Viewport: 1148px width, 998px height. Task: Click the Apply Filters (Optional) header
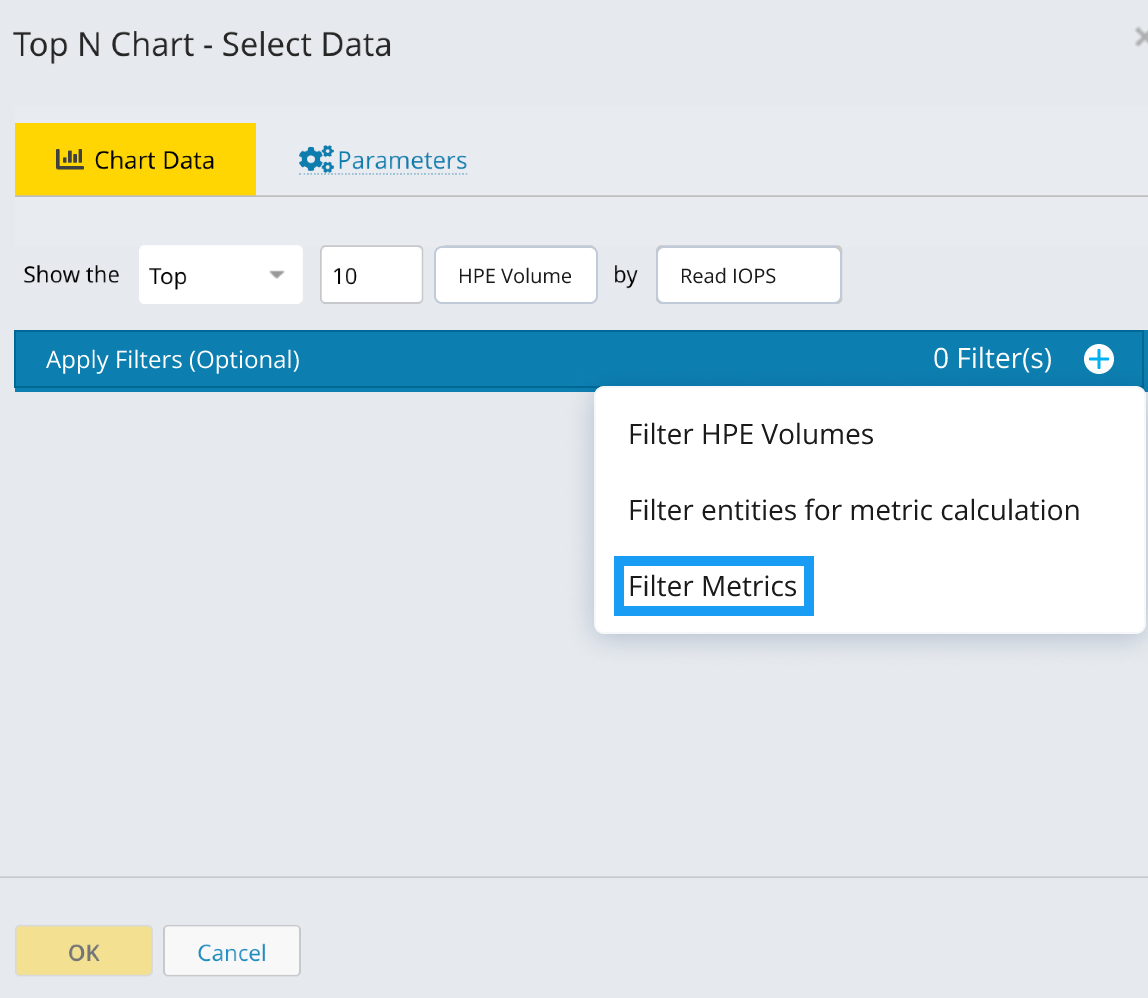(173, 360)
